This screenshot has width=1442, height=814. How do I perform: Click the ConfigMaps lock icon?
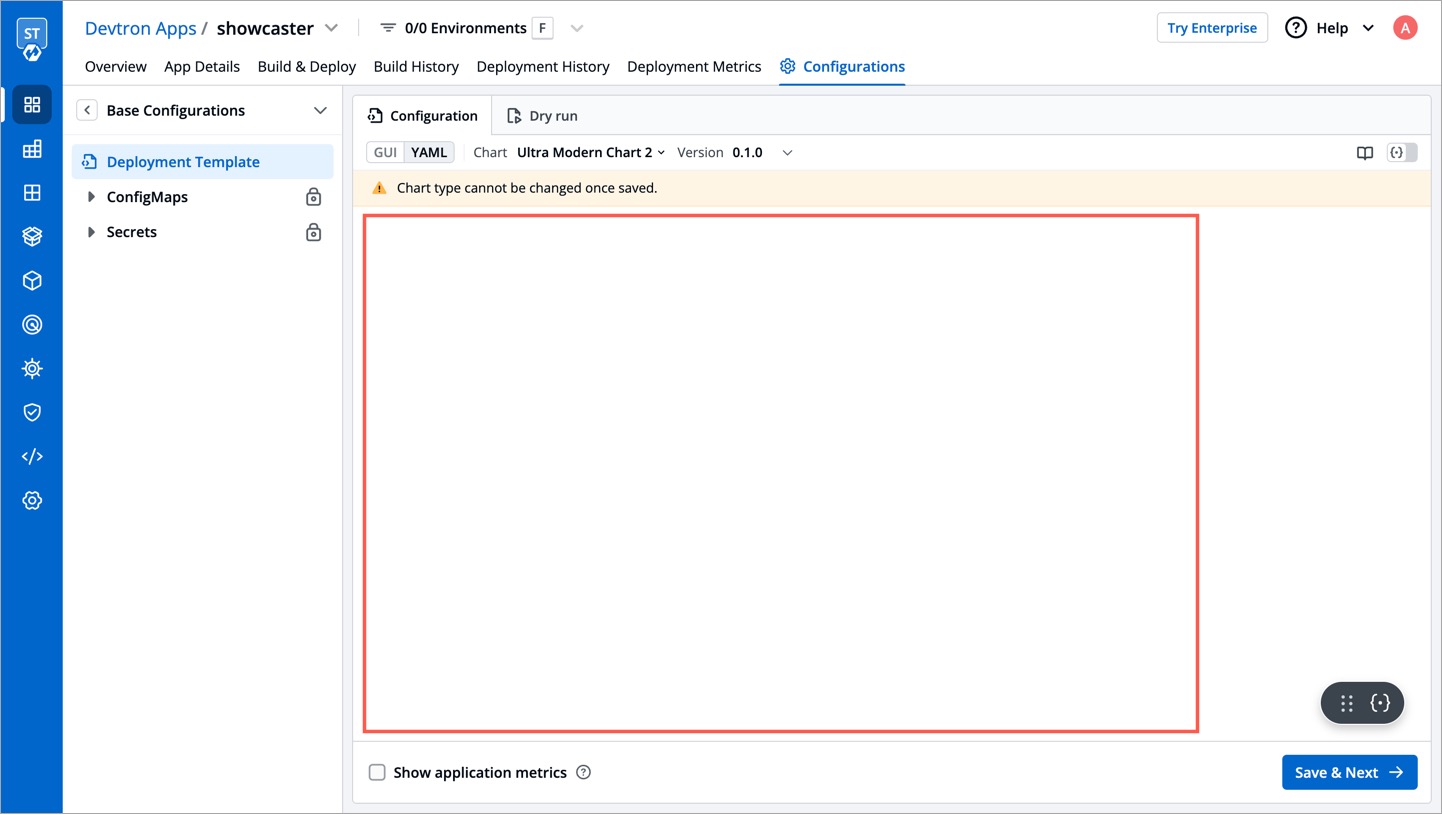coord(313,198)
